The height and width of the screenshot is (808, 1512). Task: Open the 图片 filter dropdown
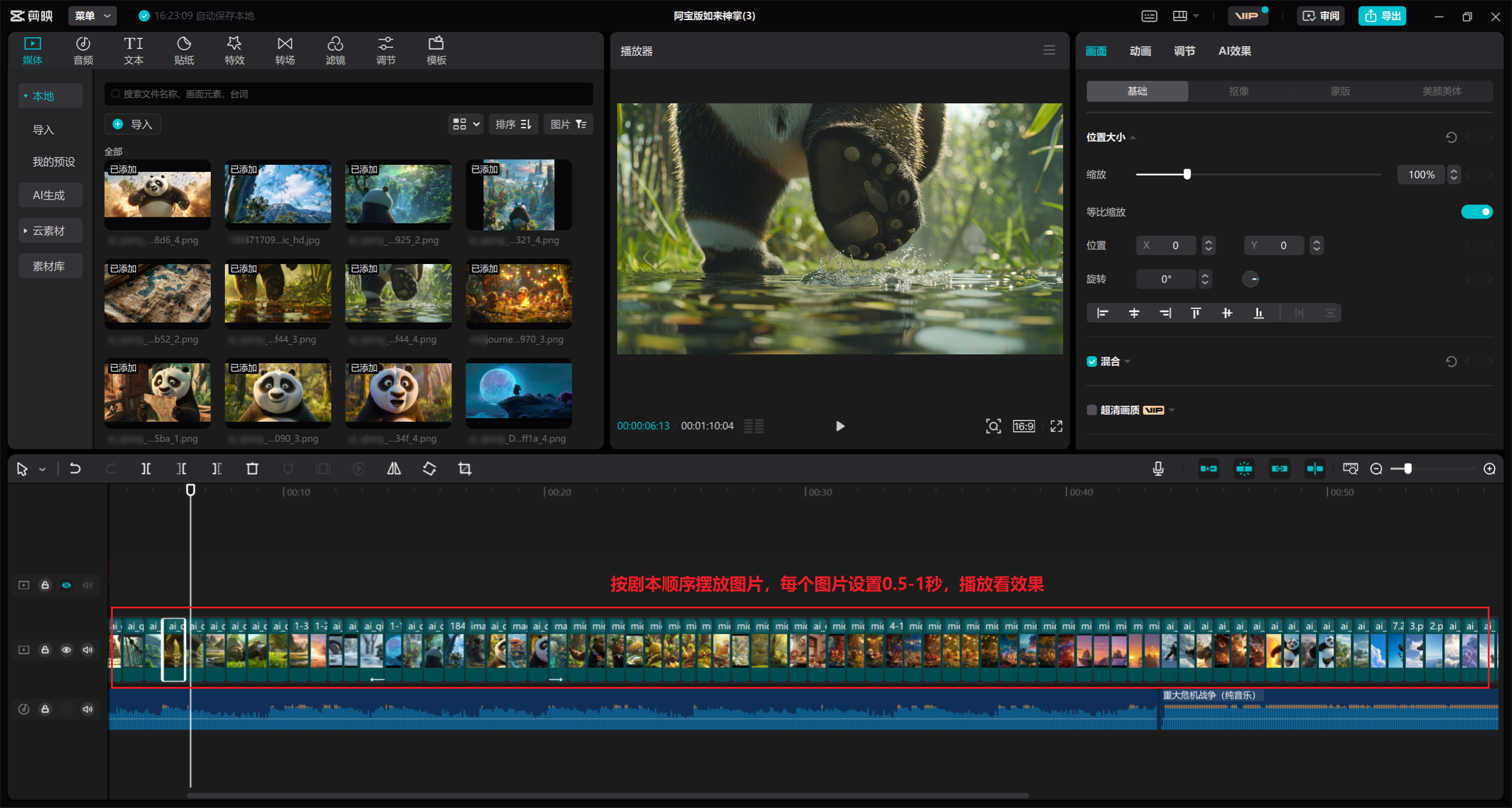568,124
